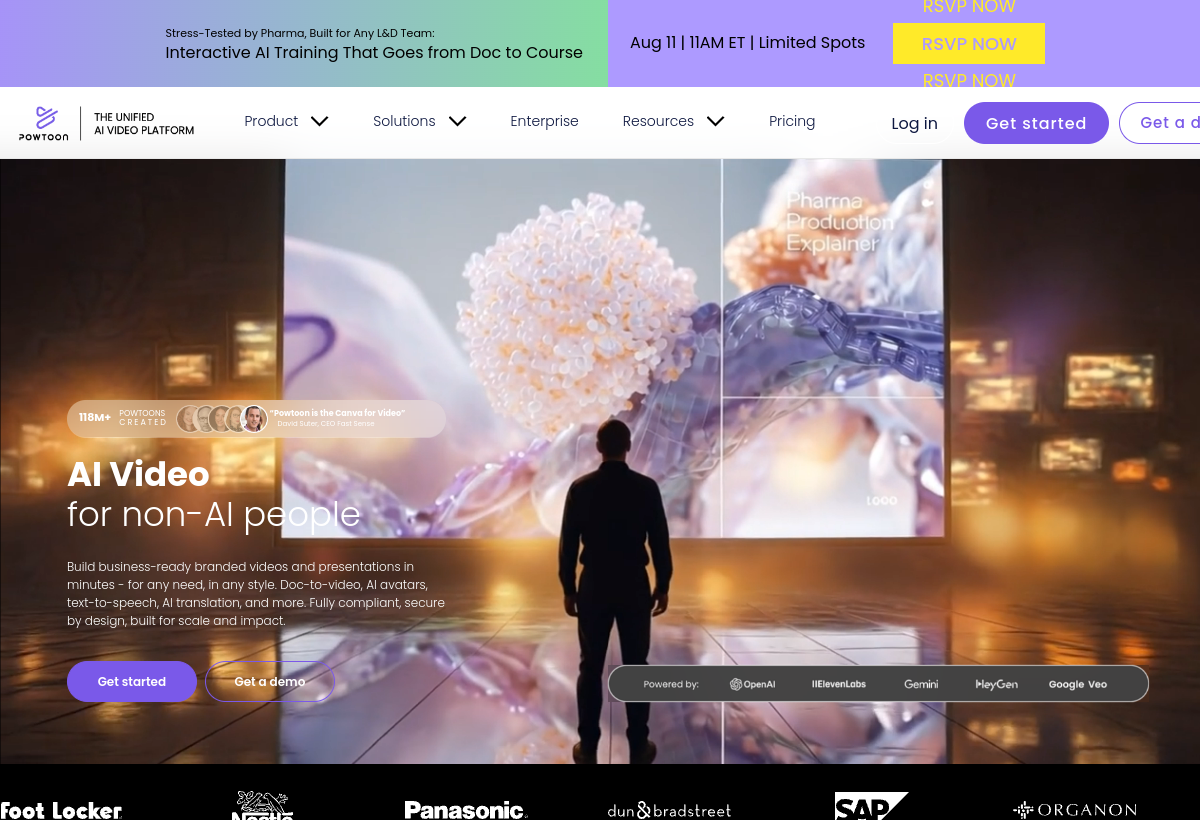Screen dimensions: 1200x820
Task: Click the 'for non-AI people' subheading
Action: (x=213, y=514)
